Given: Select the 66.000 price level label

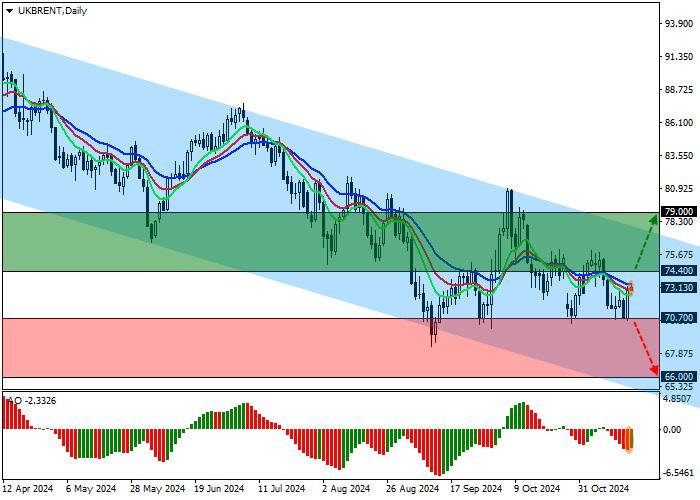Looking at the screenshot, I should pyautogui.click(x=679, y=377).
